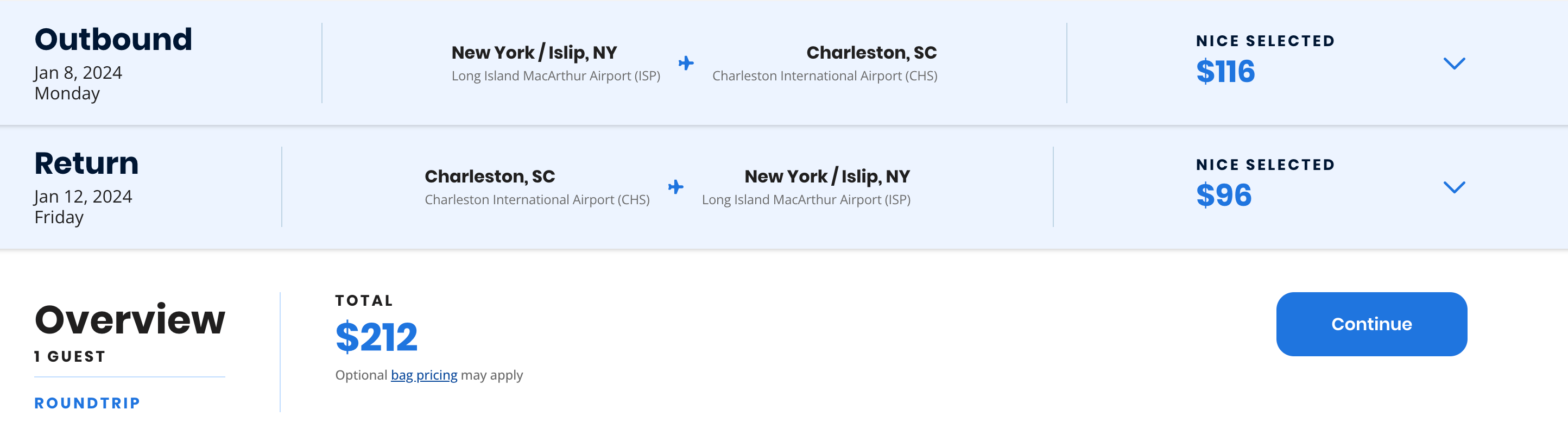Click the $212 total amount
The height and width of the screenshot is (441, 1568).
(376, 337)
